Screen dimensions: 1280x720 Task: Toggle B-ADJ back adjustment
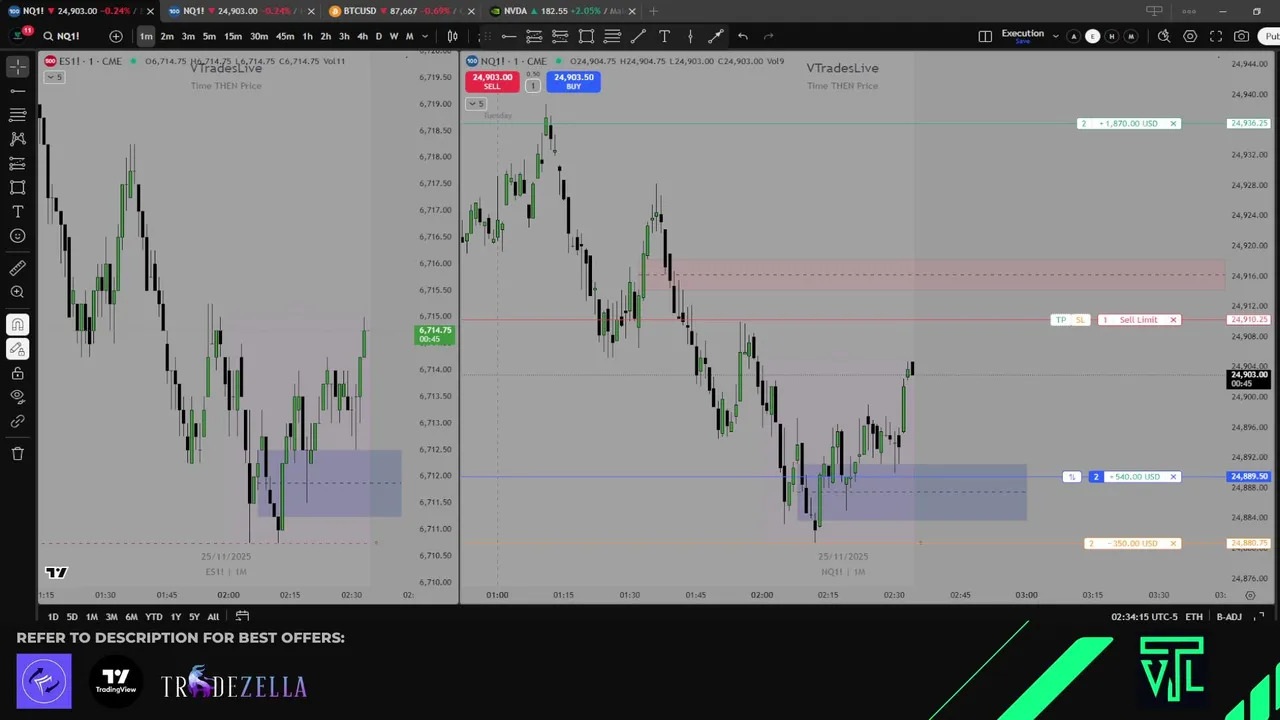click(x=1229, y=617)
